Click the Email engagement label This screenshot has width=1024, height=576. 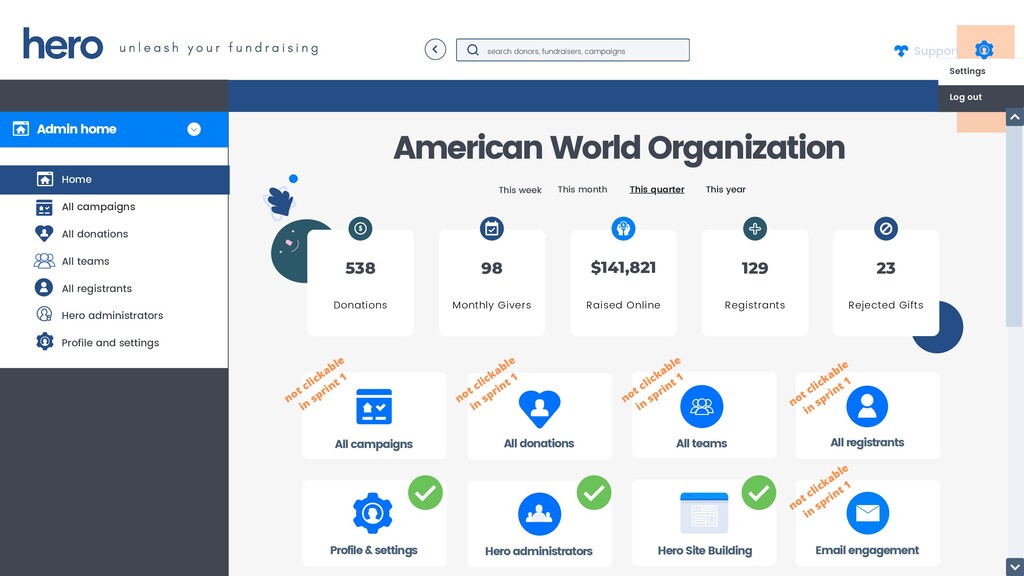pos(867,551)
